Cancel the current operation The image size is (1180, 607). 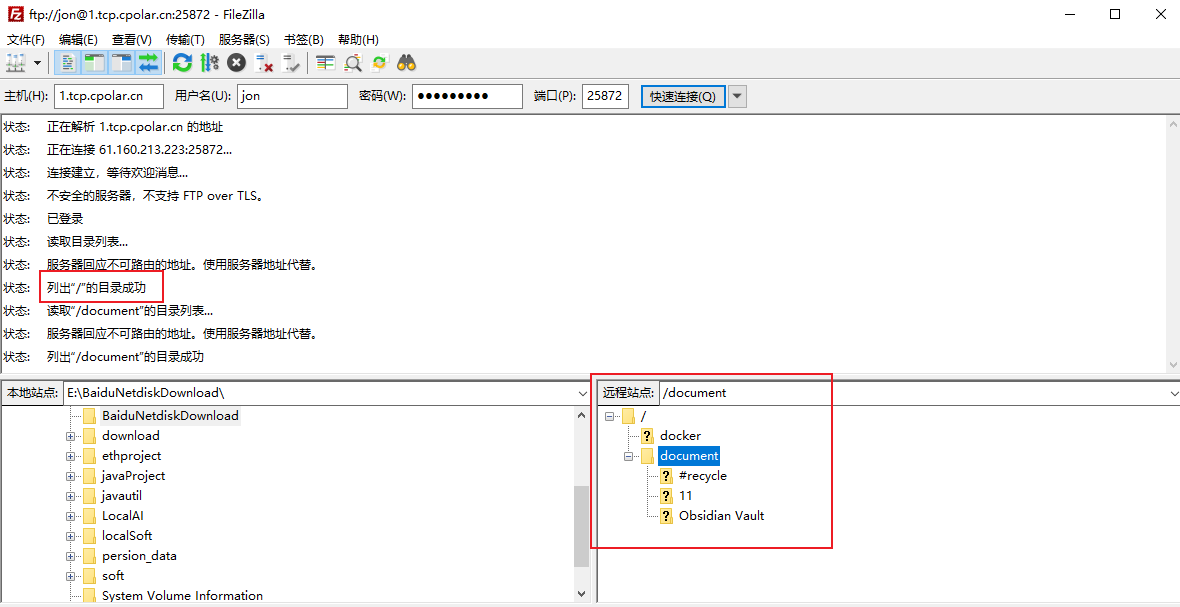tap(236, 63)
